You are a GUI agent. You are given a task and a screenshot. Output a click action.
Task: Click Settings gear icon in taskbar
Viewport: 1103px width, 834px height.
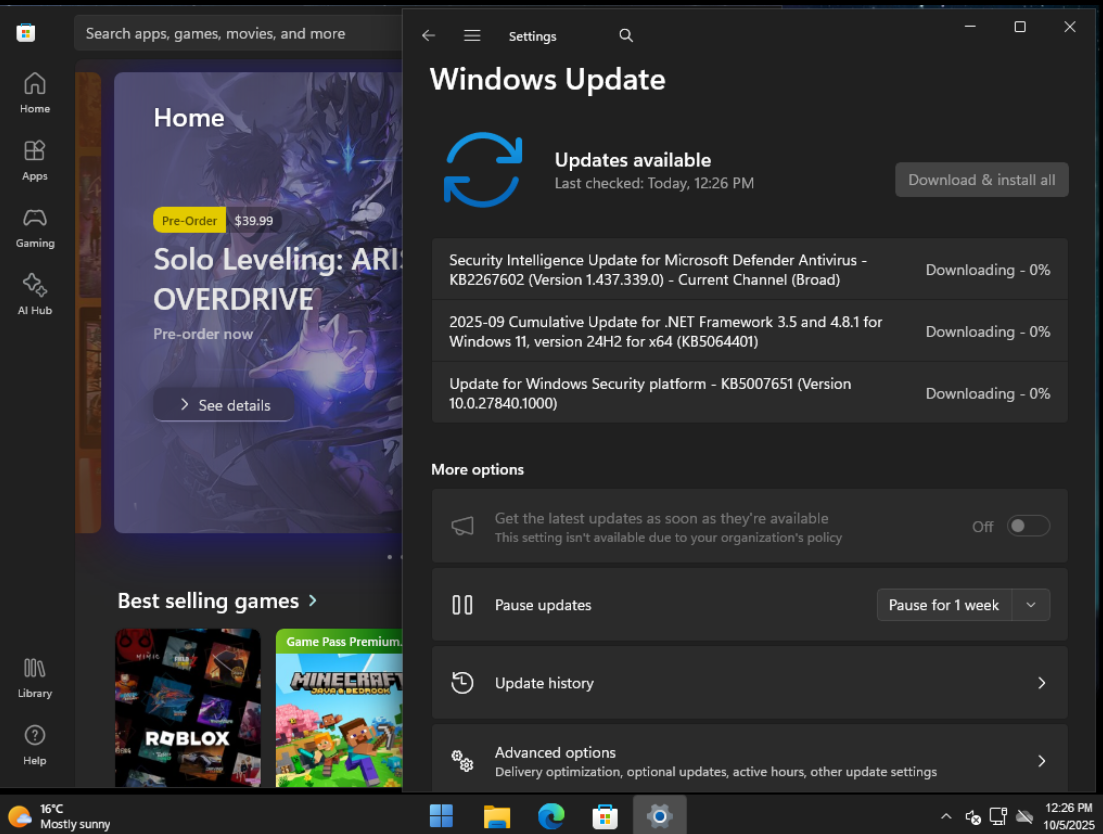659,816
